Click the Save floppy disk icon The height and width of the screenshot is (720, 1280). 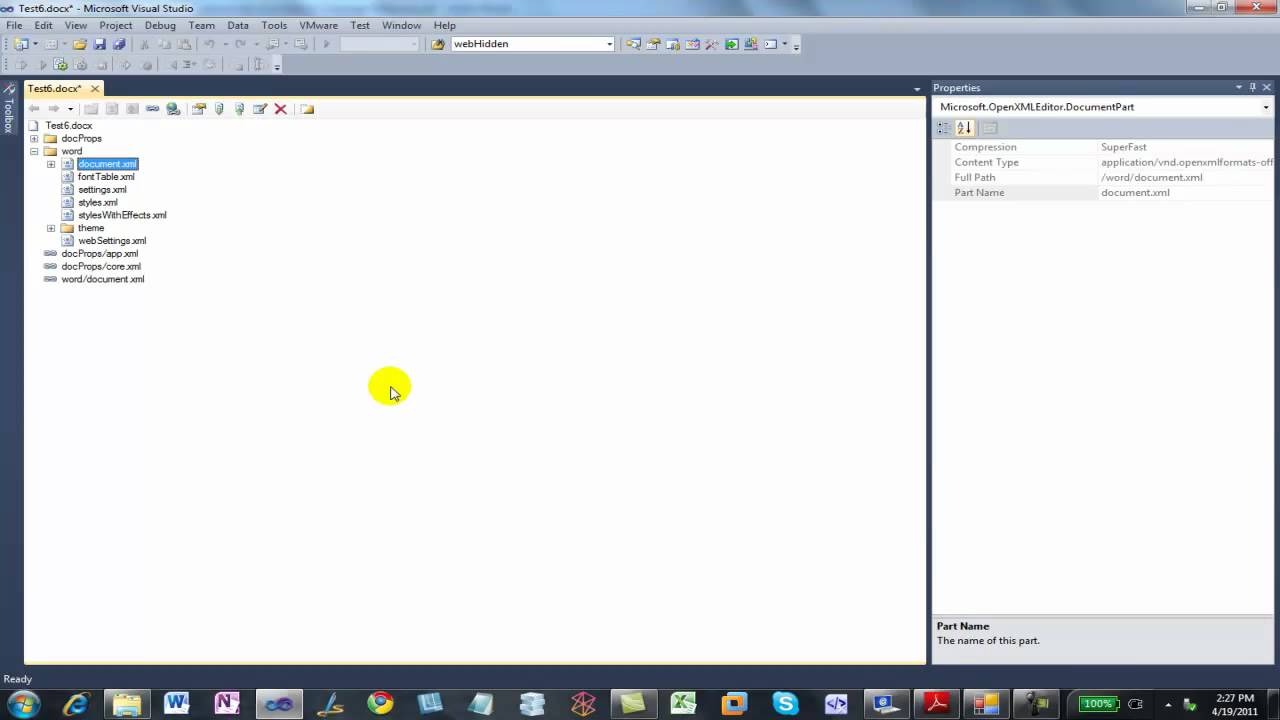(x=99, y=44)
